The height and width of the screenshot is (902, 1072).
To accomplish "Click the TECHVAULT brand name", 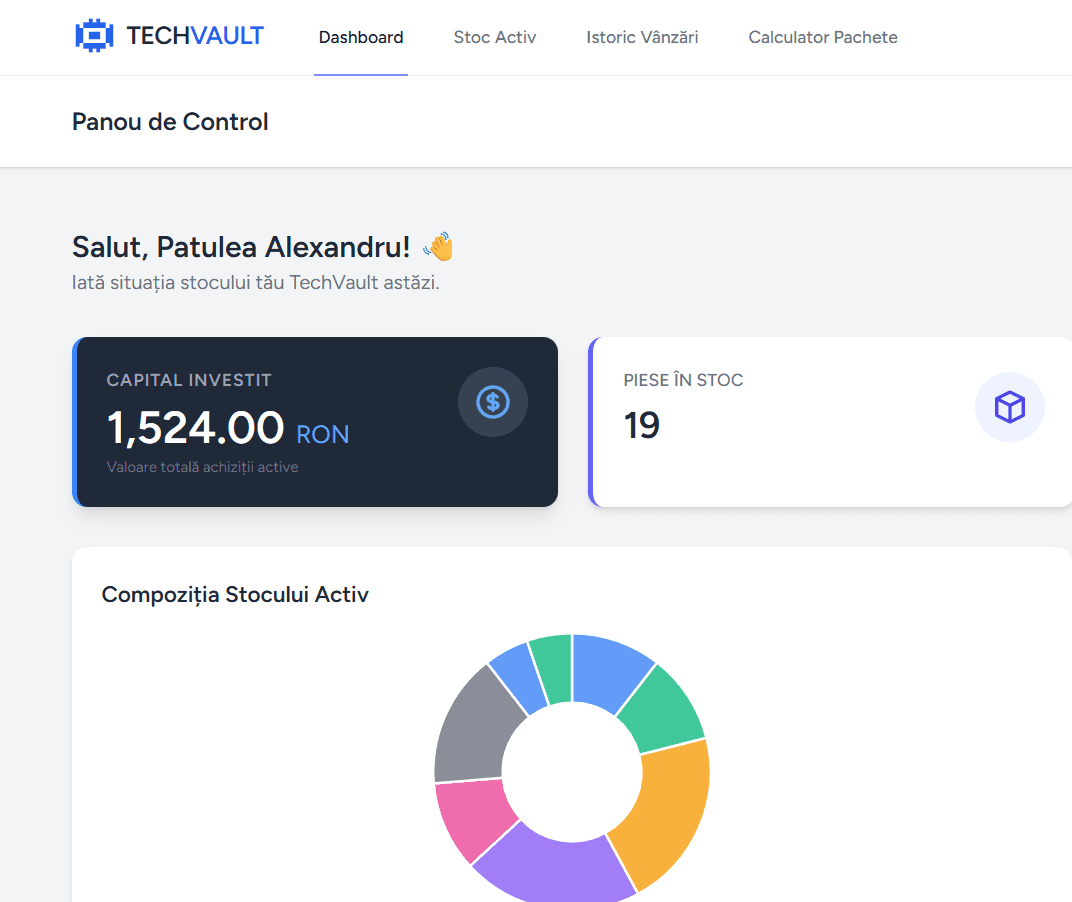I will 196,35.
